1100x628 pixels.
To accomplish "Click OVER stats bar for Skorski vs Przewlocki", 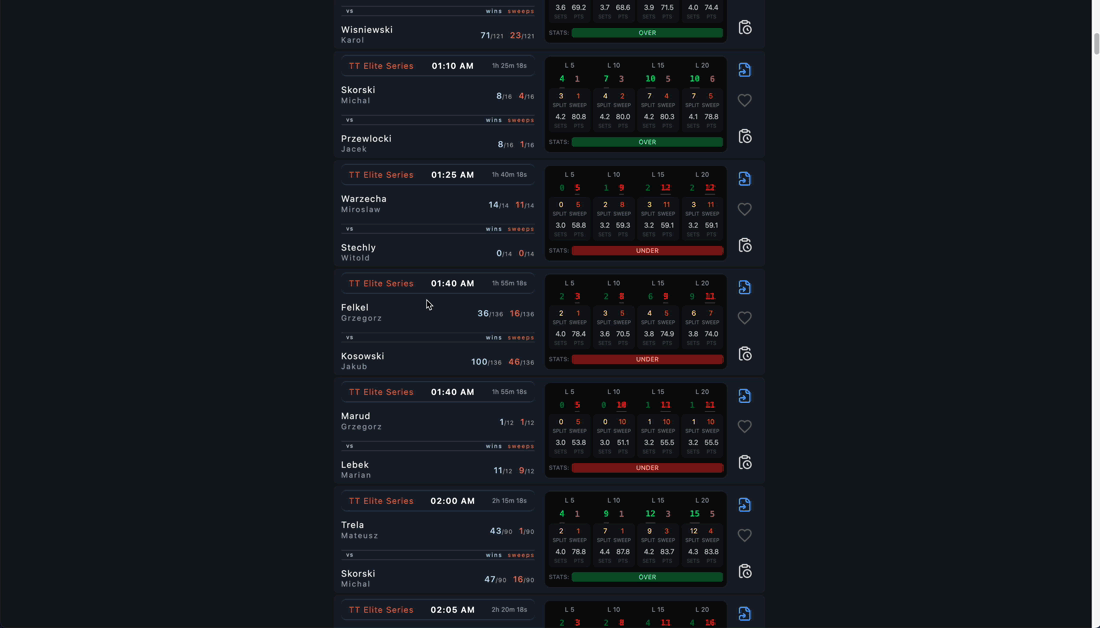I will pyautogui.click(x=647, y=142).
